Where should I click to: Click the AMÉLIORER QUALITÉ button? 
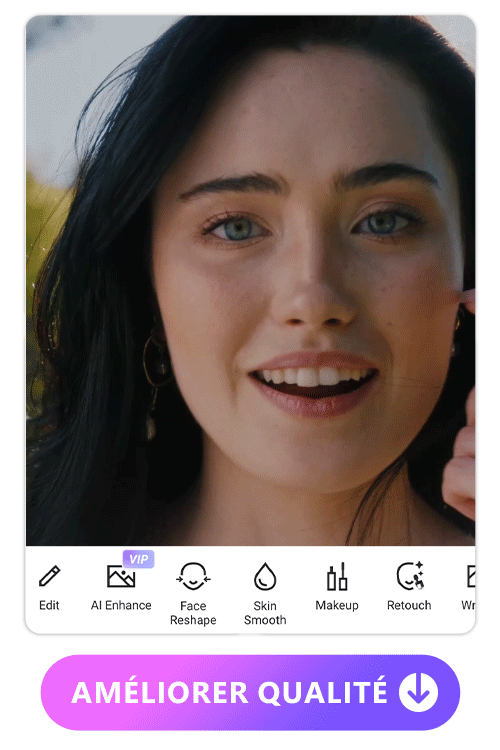click(x=250, y=692)
